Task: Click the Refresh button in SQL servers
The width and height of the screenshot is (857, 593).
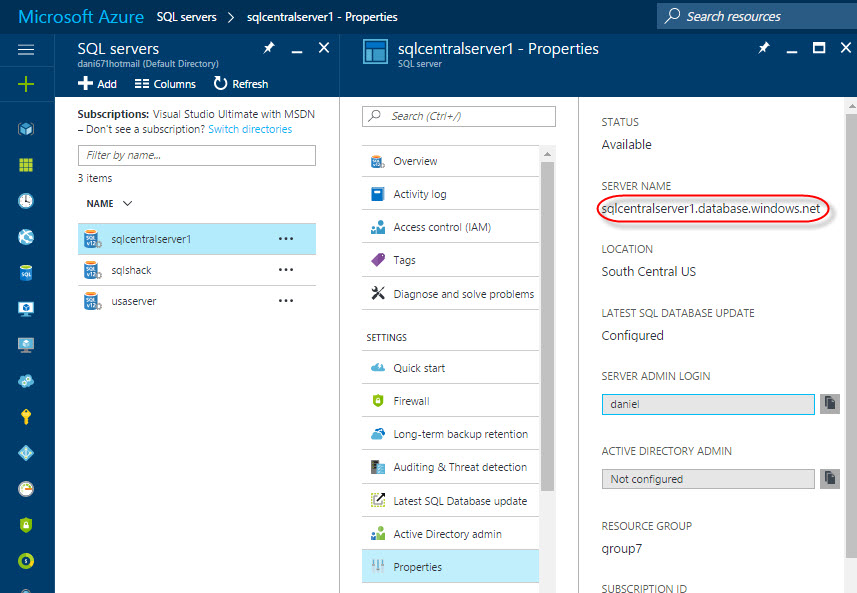Action: pos(241,84)
